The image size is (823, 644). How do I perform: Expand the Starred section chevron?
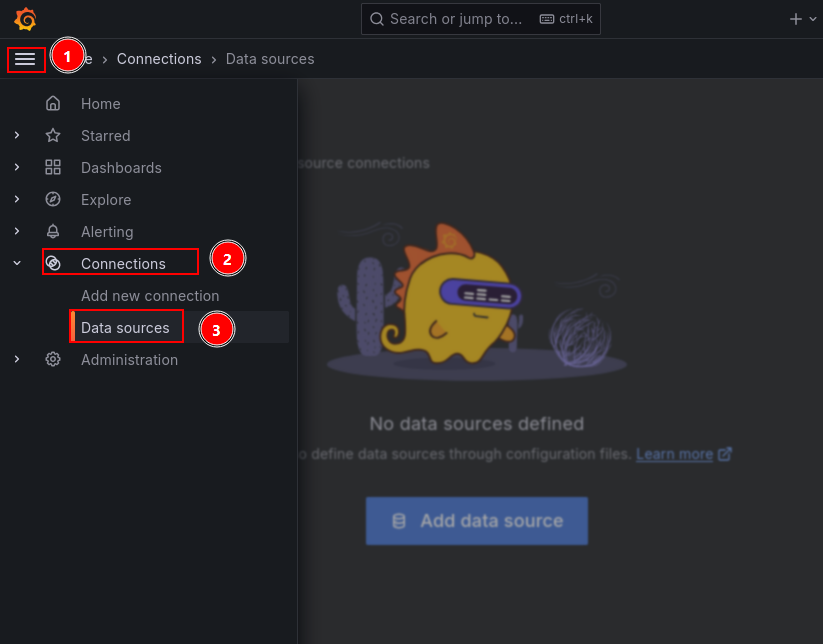17,135
